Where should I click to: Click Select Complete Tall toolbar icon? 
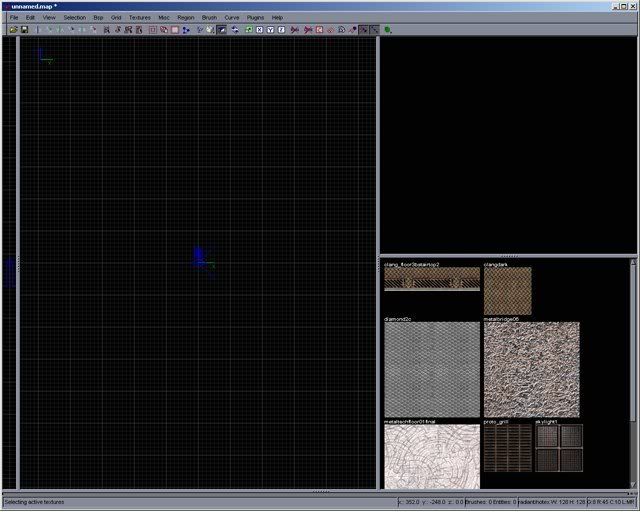107,29
